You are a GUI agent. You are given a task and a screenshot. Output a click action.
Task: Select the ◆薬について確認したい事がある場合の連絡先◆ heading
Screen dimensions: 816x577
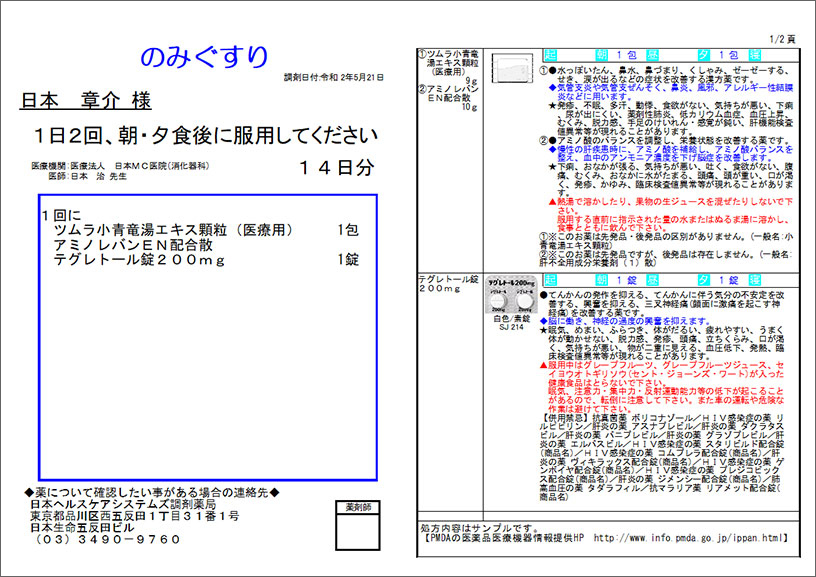click(152, 492)
